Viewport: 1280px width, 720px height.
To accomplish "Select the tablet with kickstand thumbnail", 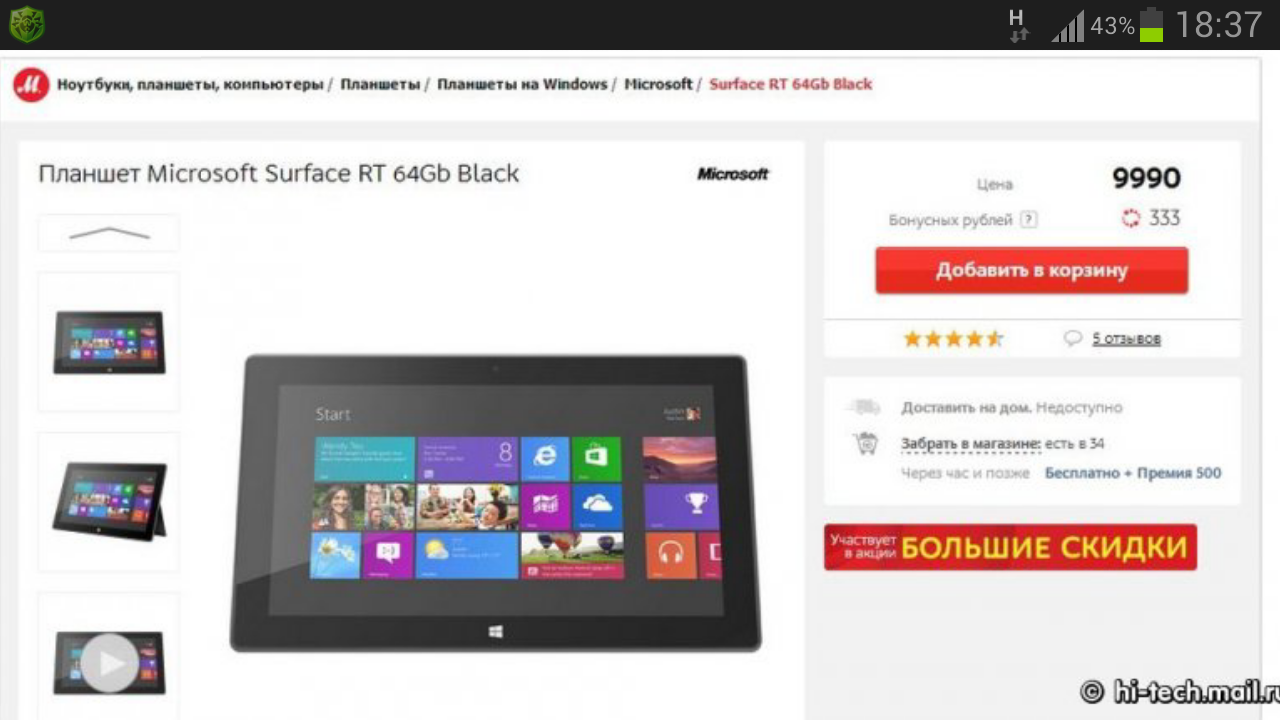I will (109, 502).
